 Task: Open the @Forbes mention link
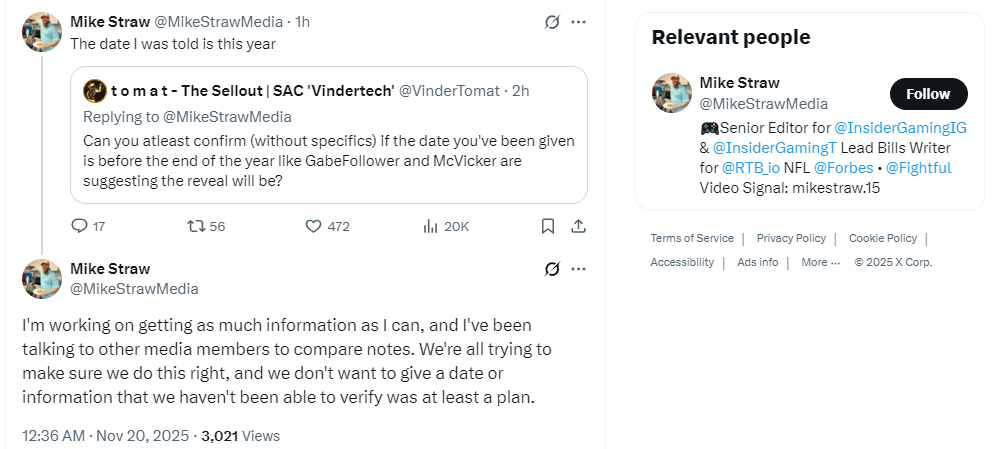point(843,168)
